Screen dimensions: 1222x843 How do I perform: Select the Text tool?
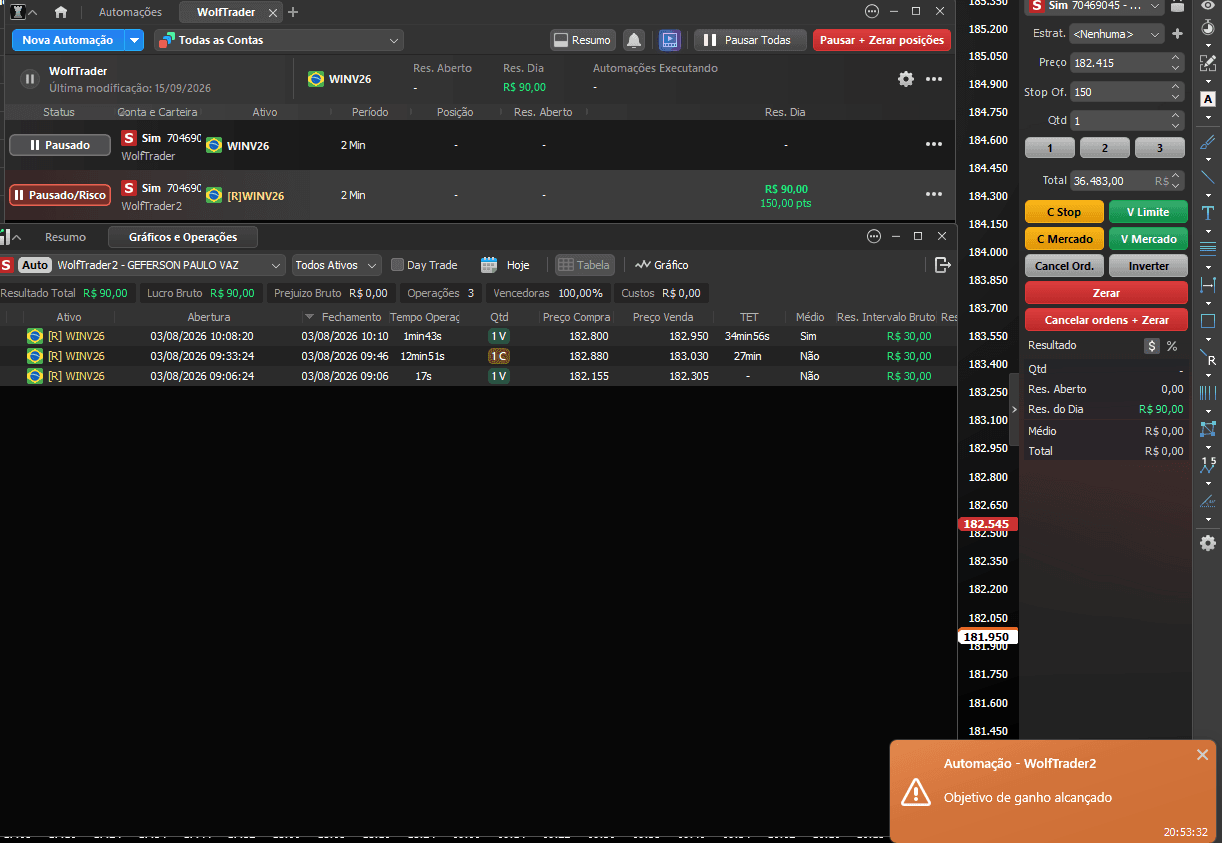pyautogui.click(x=1208, y=213)
